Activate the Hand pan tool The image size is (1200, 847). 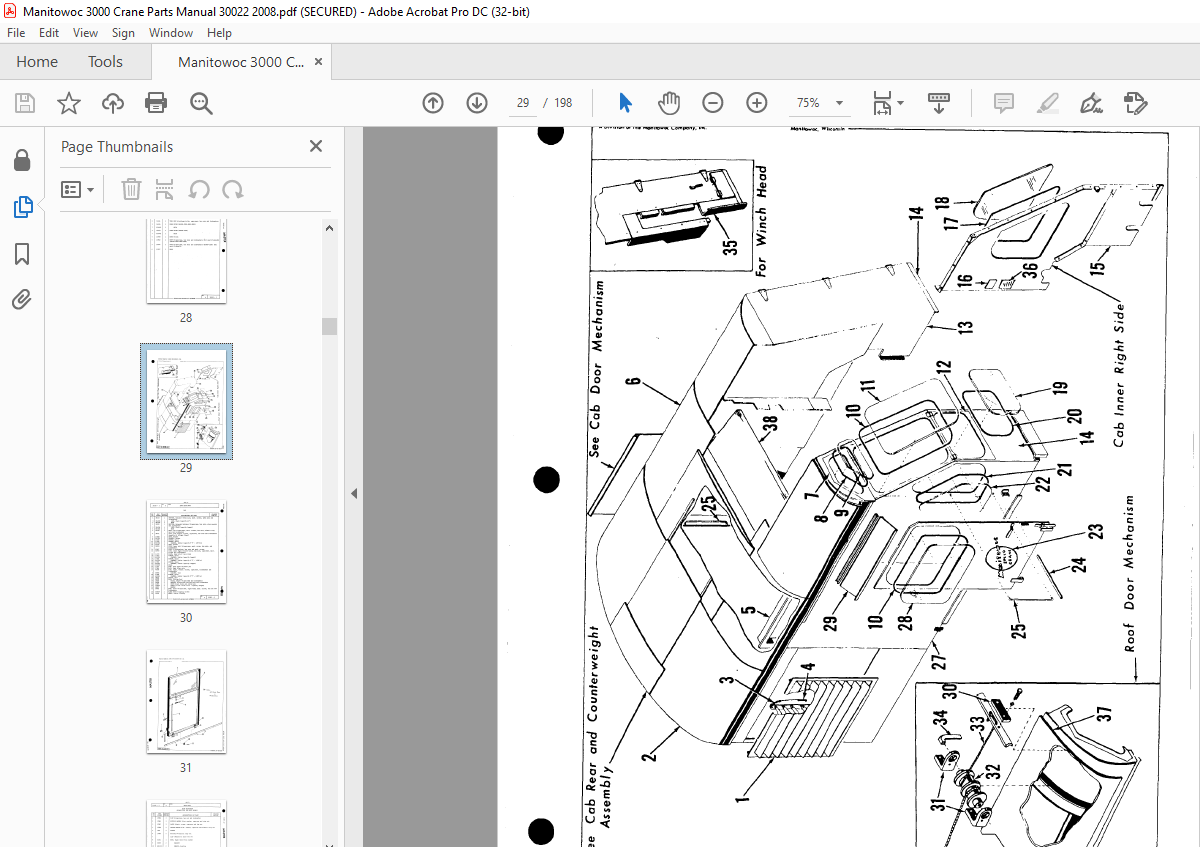click(669, 103)
